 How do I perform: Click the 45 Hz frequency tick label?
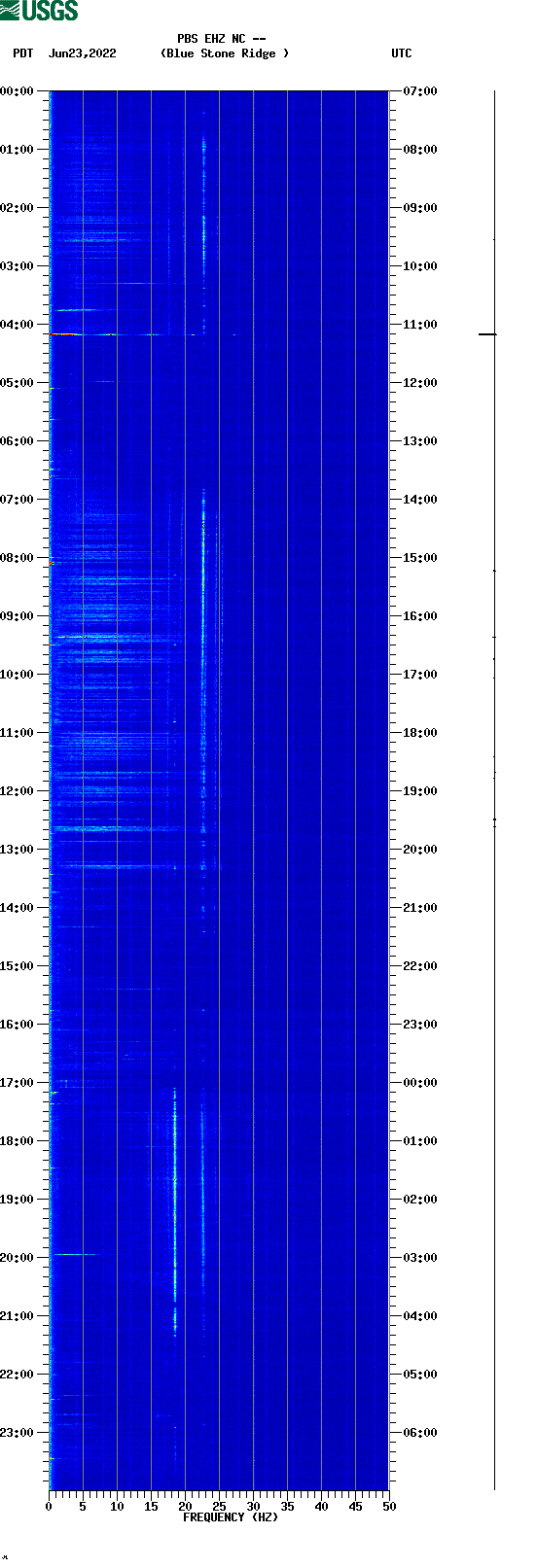tap(355, 1506)
